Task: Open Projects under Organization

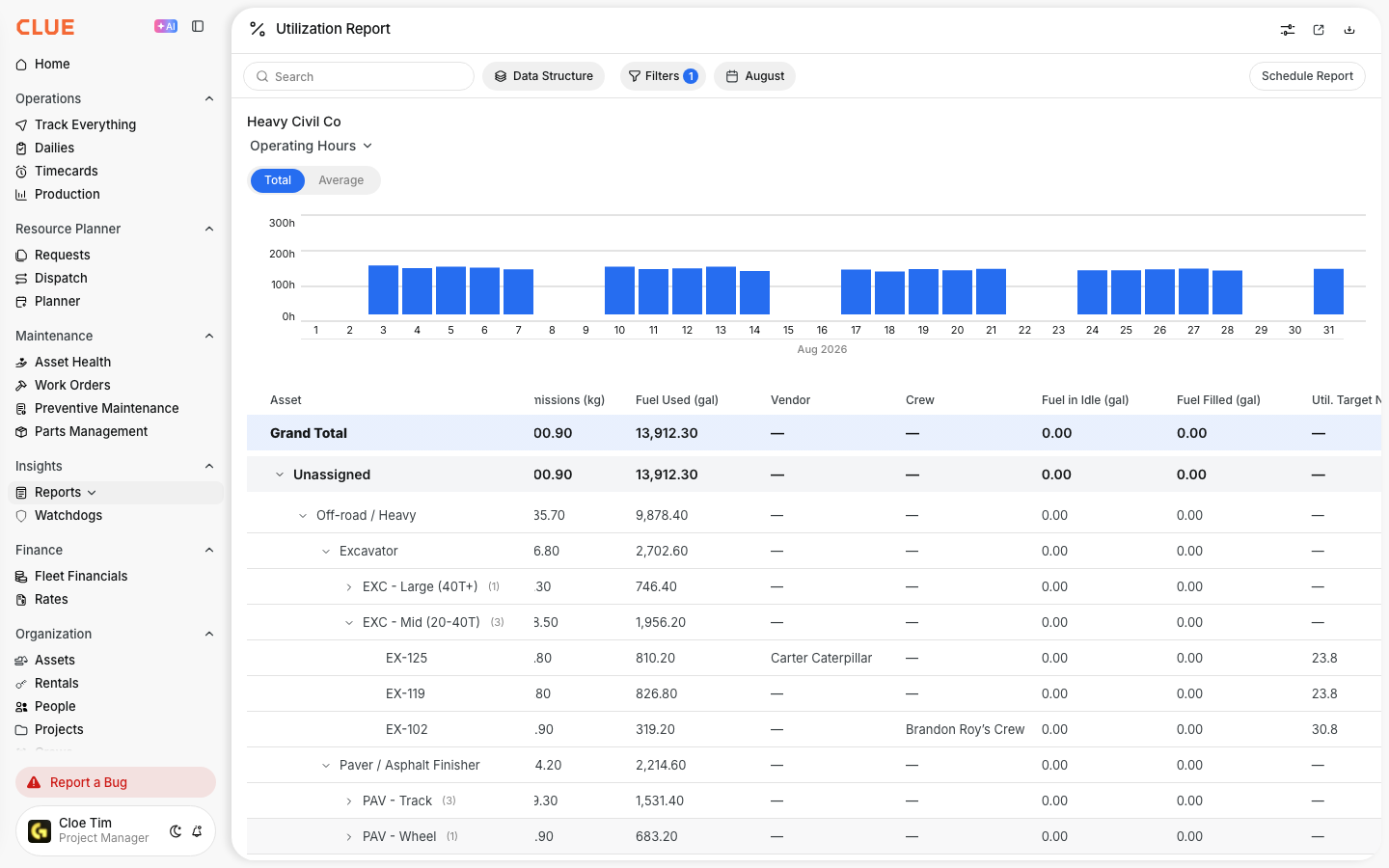Action: pos(116,729)
